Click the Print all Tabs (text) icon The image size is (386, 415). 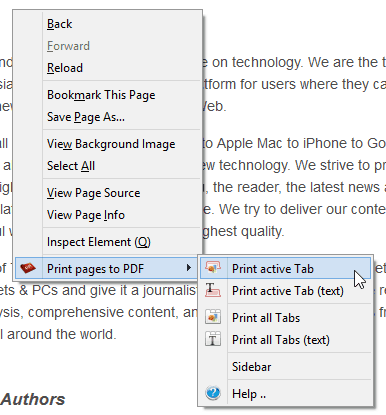tap(213, 339)
